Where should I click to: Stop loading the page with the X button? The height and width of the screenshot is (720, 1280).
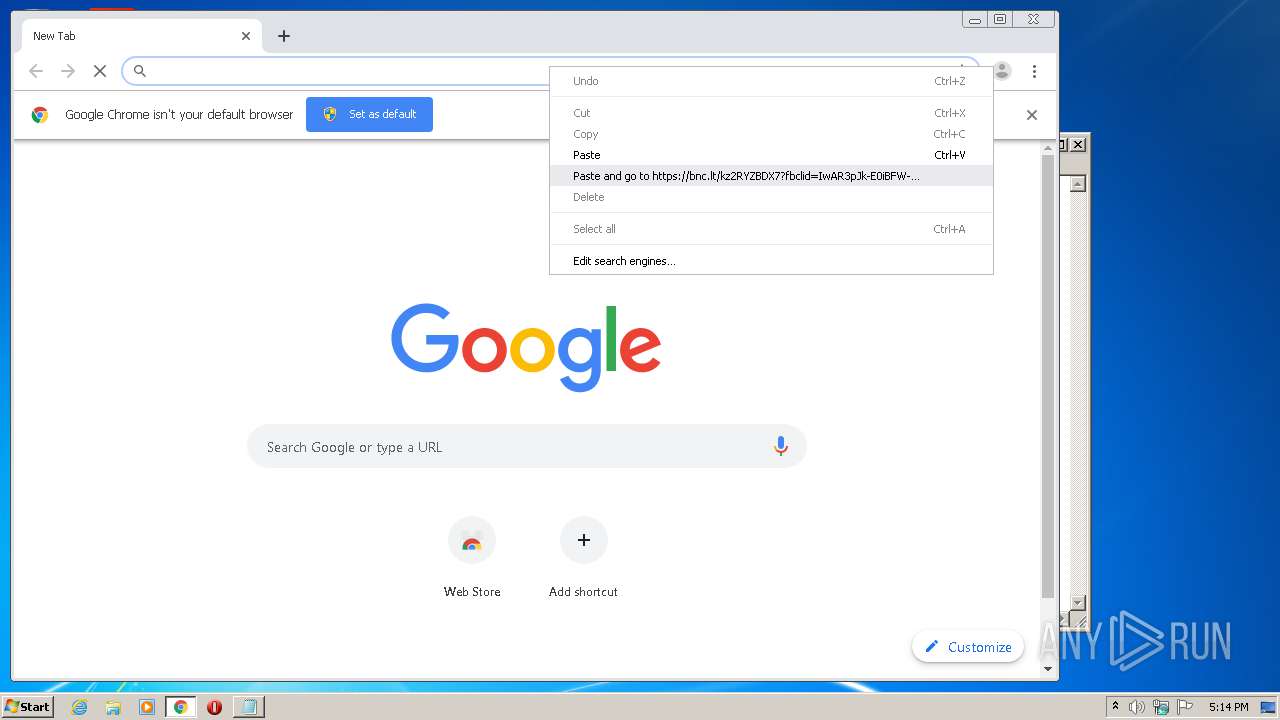pos(100,71)
